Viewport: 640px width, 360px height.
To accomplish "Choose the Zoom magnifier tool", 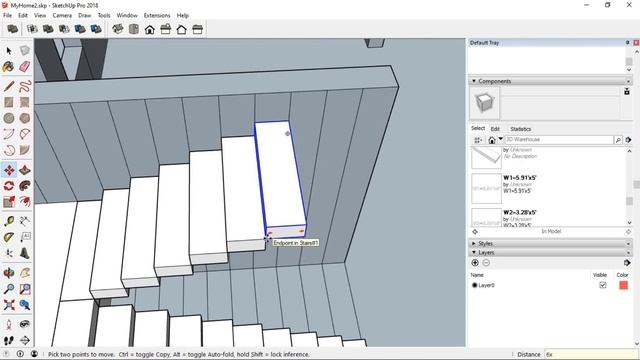I will tap(9, 289).
